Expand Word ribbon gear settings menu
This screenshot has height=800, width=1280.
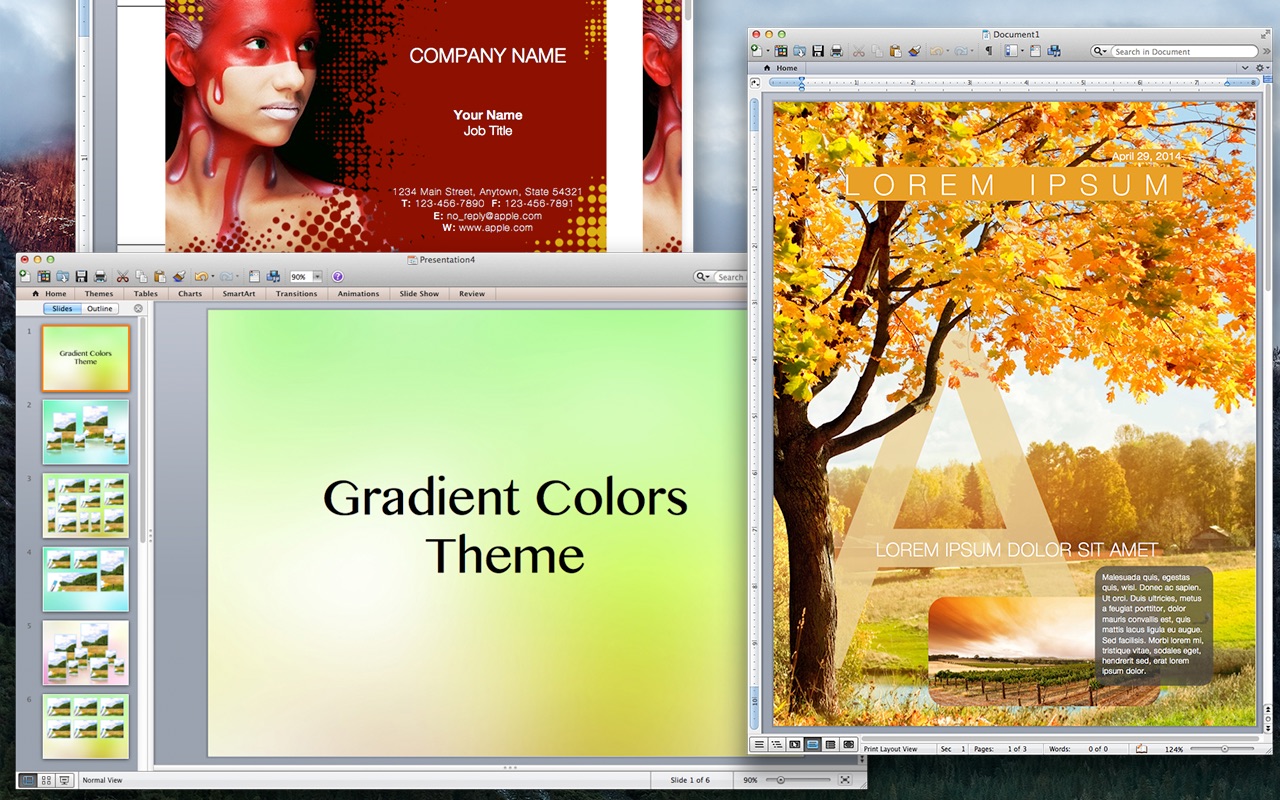click(1260, 68)
